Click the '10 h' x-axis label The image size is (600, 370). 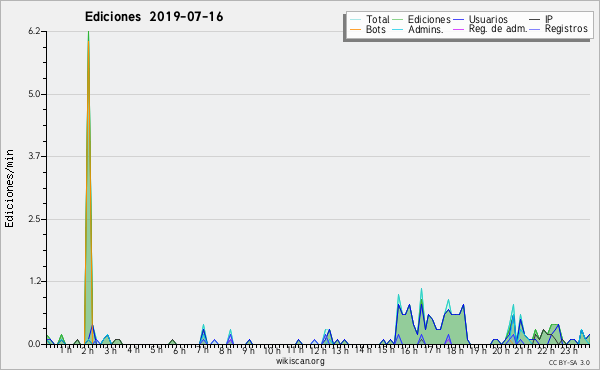(x=272, y=350)
